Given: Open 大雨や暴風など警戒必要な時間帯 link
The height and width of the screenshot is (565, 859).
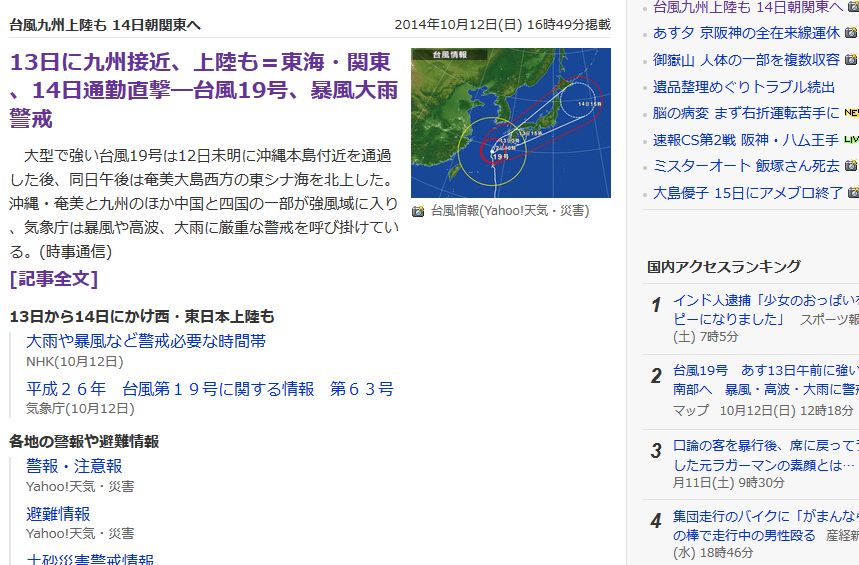Looking at the screenshot, I should coord(146,341).
